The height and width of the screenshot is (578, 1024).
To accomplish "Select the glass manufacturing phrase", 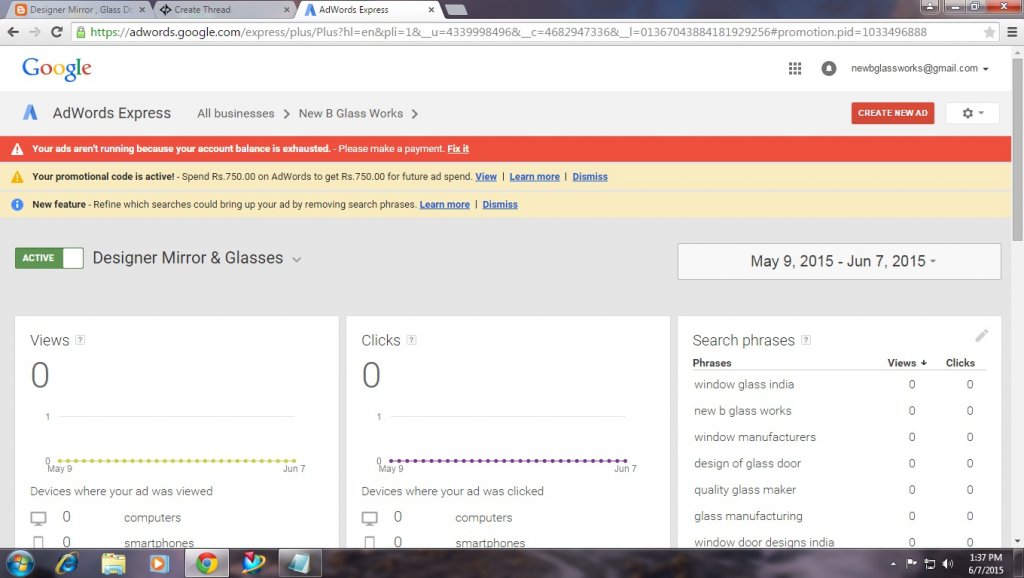I will [748, 516].
